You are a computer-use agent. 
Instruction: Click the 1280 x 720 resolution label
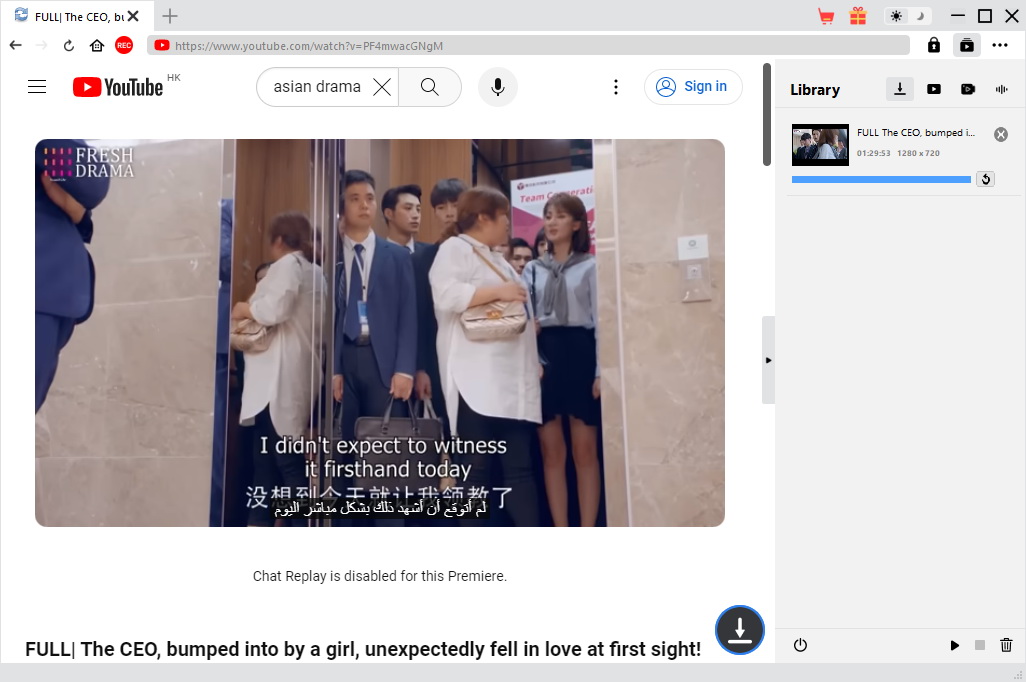918,153
